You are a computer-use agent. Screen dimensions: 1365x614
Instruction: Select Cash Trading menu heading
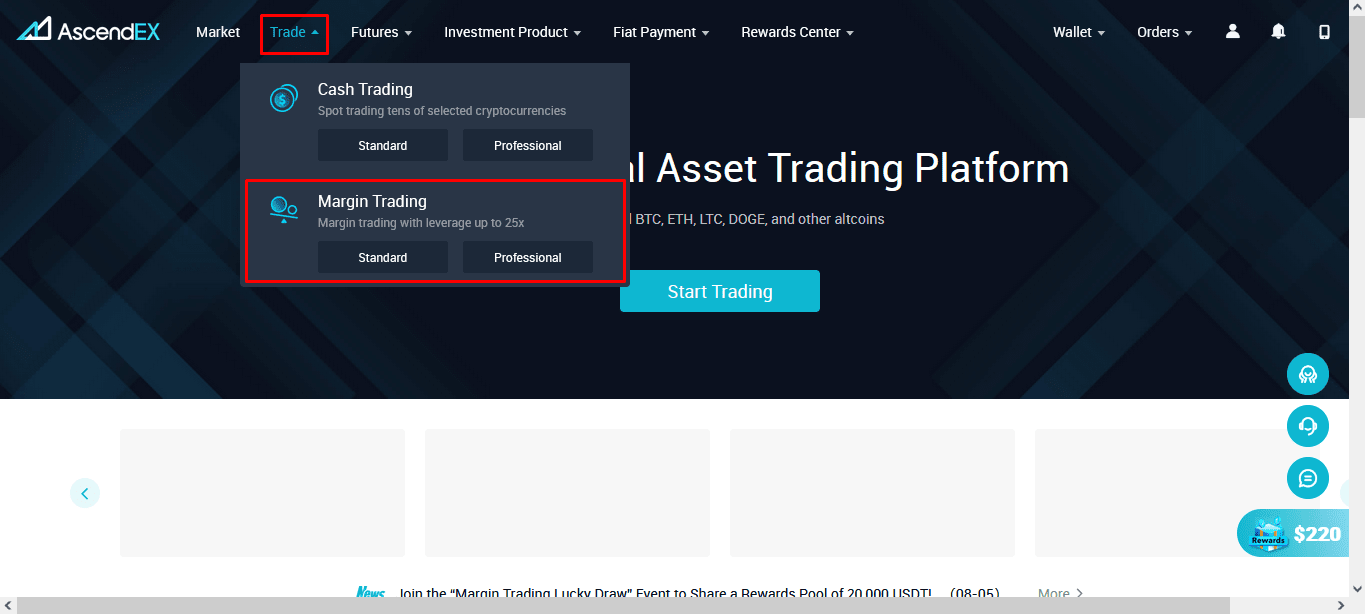(x=365, y=89)
